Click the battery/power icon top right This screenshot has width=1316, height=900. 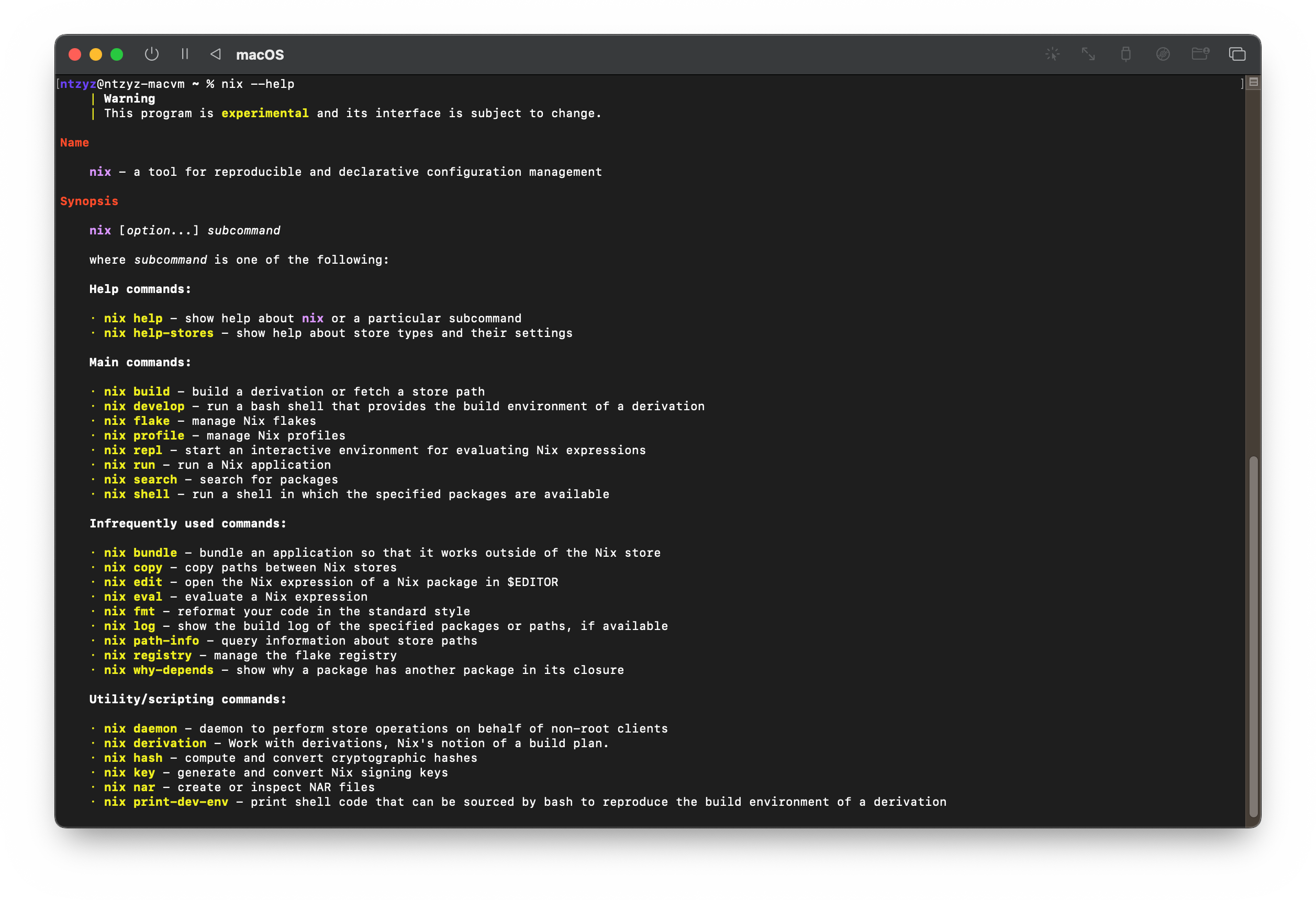(x=1126, y=53)
